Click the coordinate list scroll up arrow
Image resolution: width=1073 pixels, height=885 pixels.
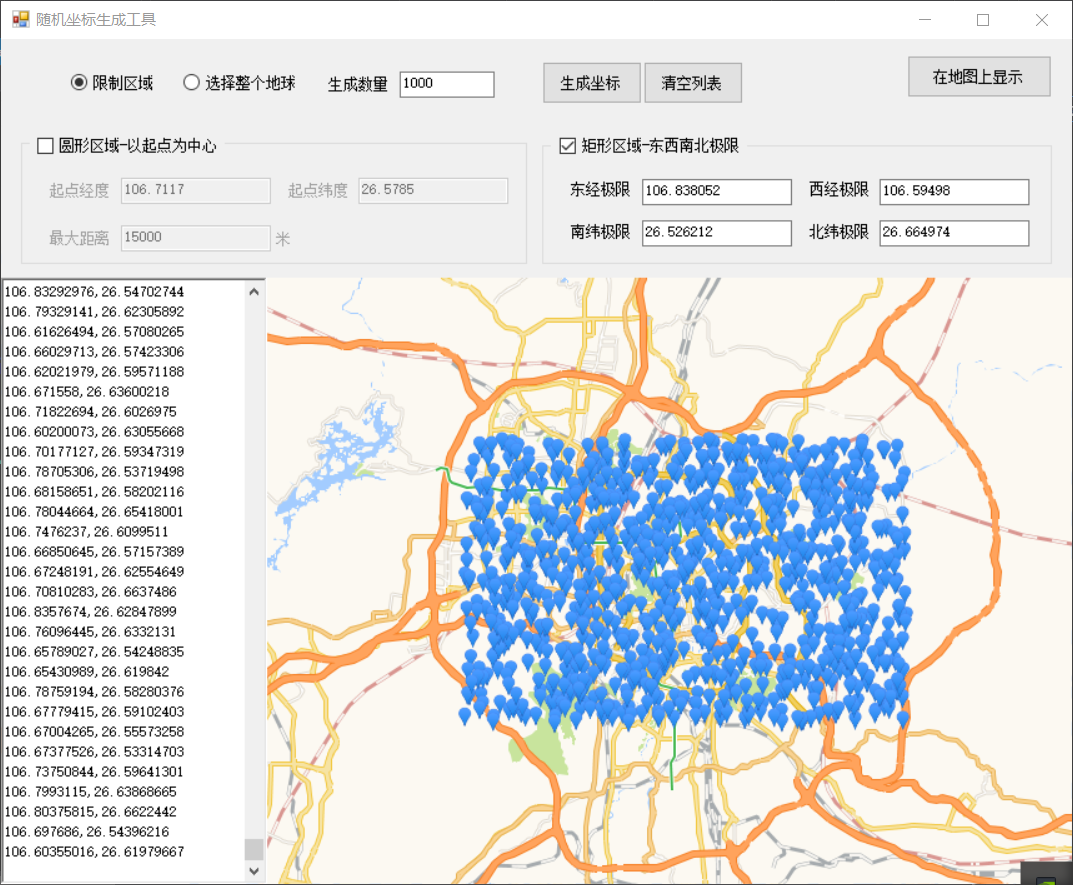(254, 292)
